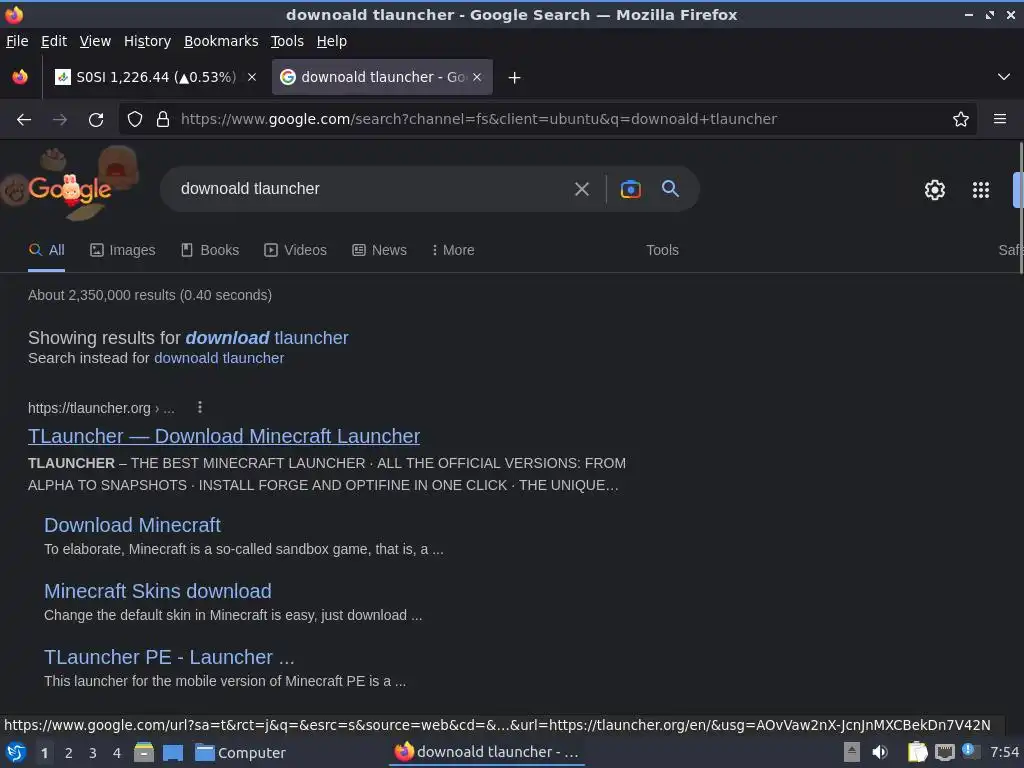This screenshot has width=1024, height=768.
Task: Open the tracking protection shield icon
Action: (x=135, y=119)
